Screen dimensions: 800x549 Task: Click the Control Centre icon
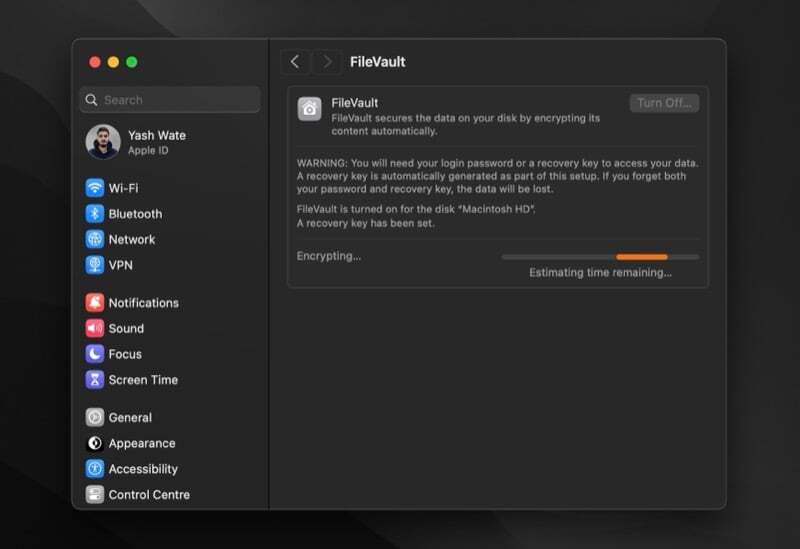point(95,494)
